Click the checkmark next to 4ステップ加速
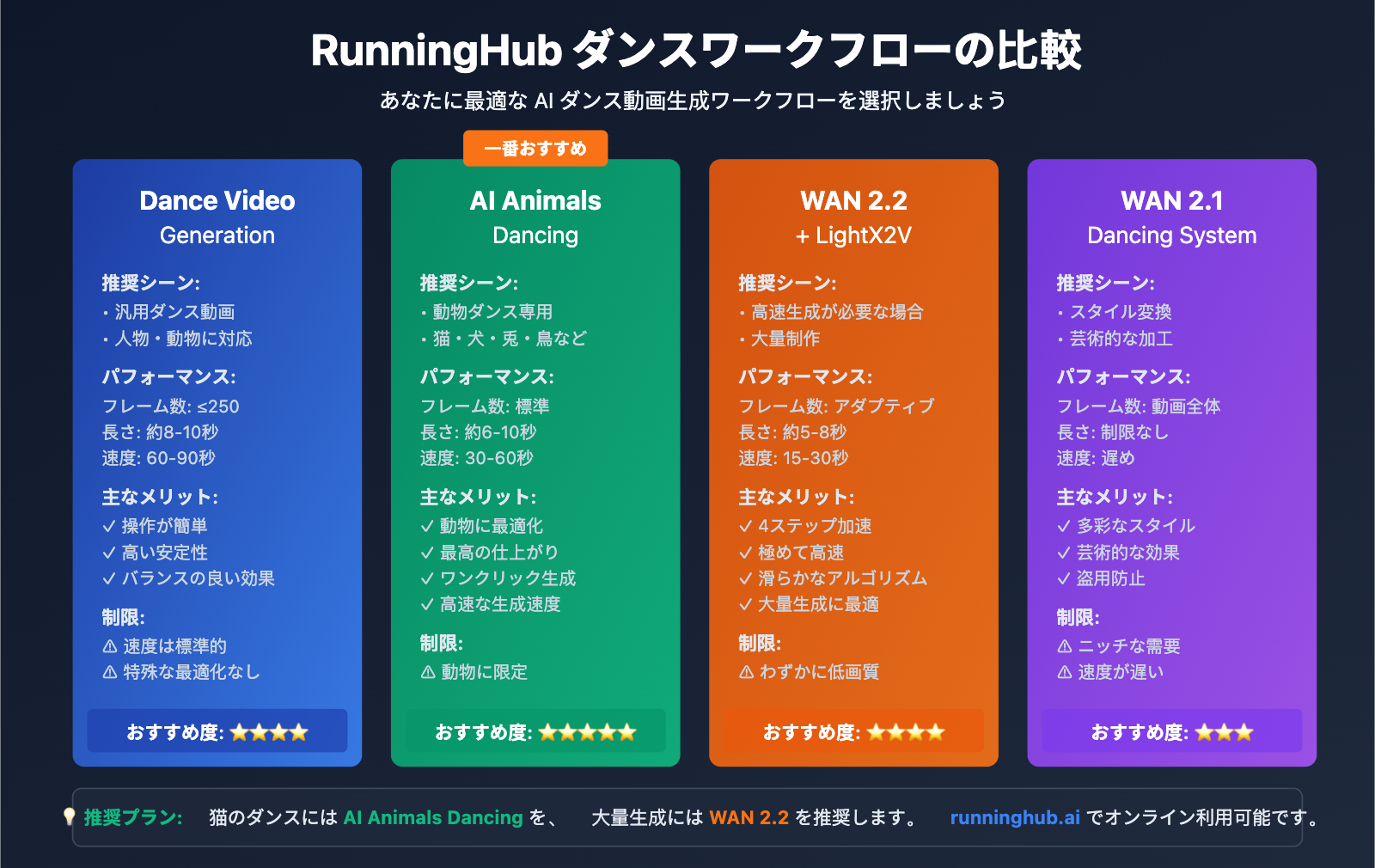 744,526
